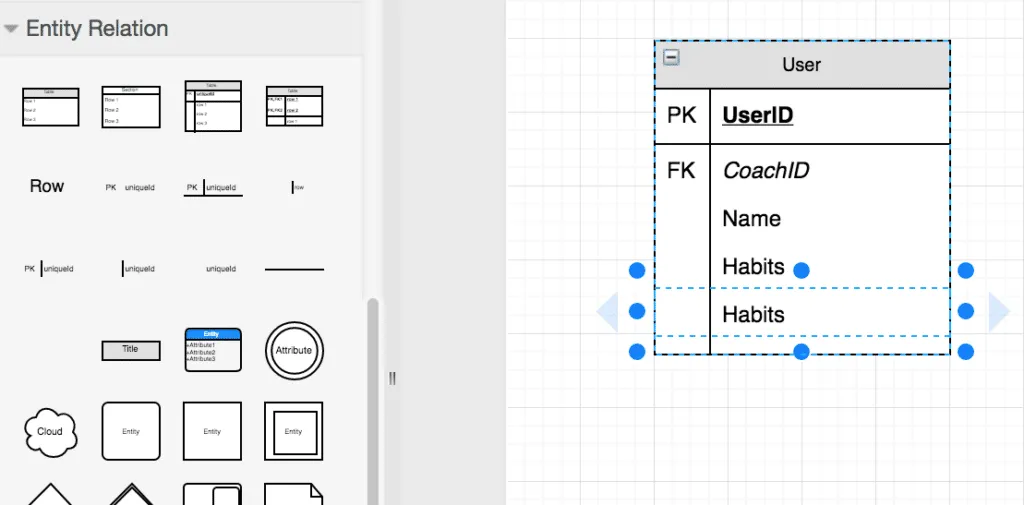Select the Section table shape

(130, 106)
